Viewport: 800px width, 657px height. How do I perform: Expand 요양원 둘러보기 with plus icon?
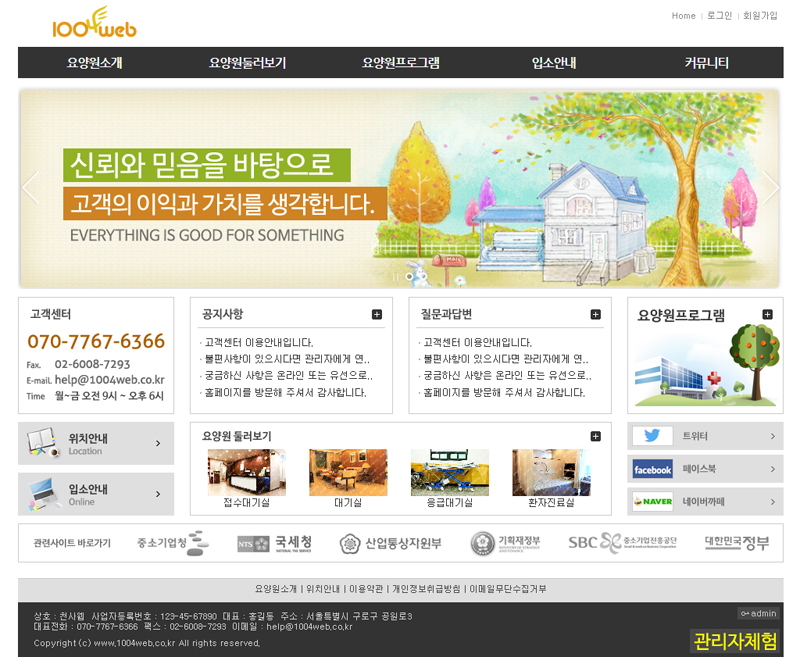coord(596,436)
